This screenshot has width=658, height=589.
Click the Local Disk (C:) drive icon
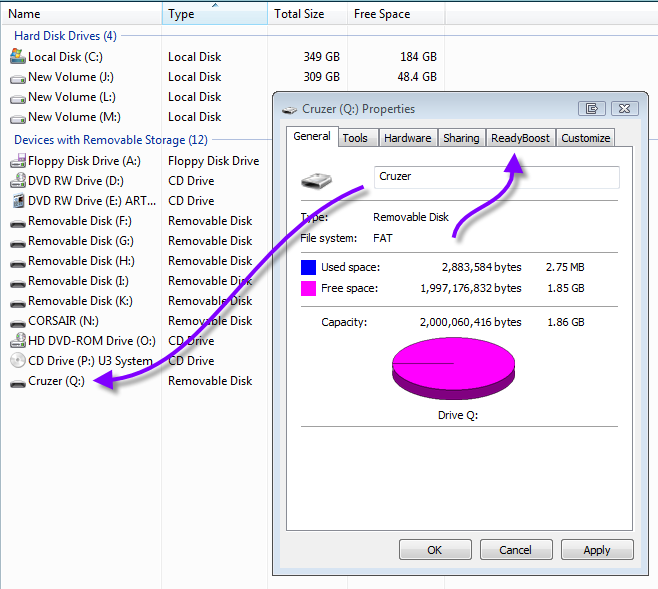click(x=17, y=57)
